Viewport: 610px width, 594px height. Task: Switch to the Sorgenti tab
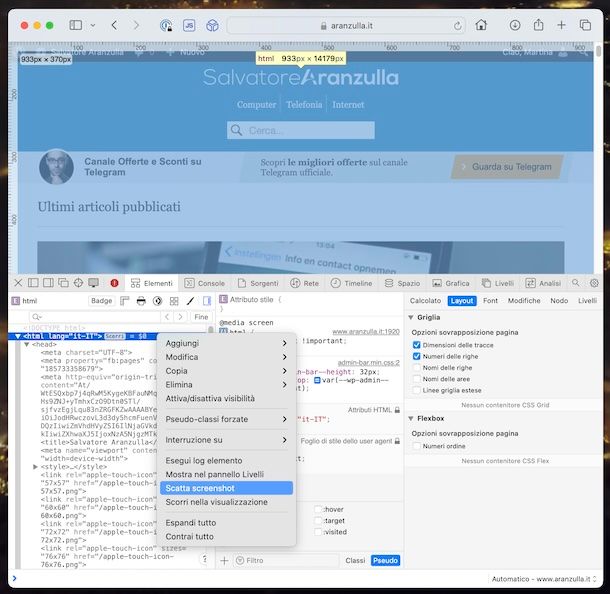[258, 283]
